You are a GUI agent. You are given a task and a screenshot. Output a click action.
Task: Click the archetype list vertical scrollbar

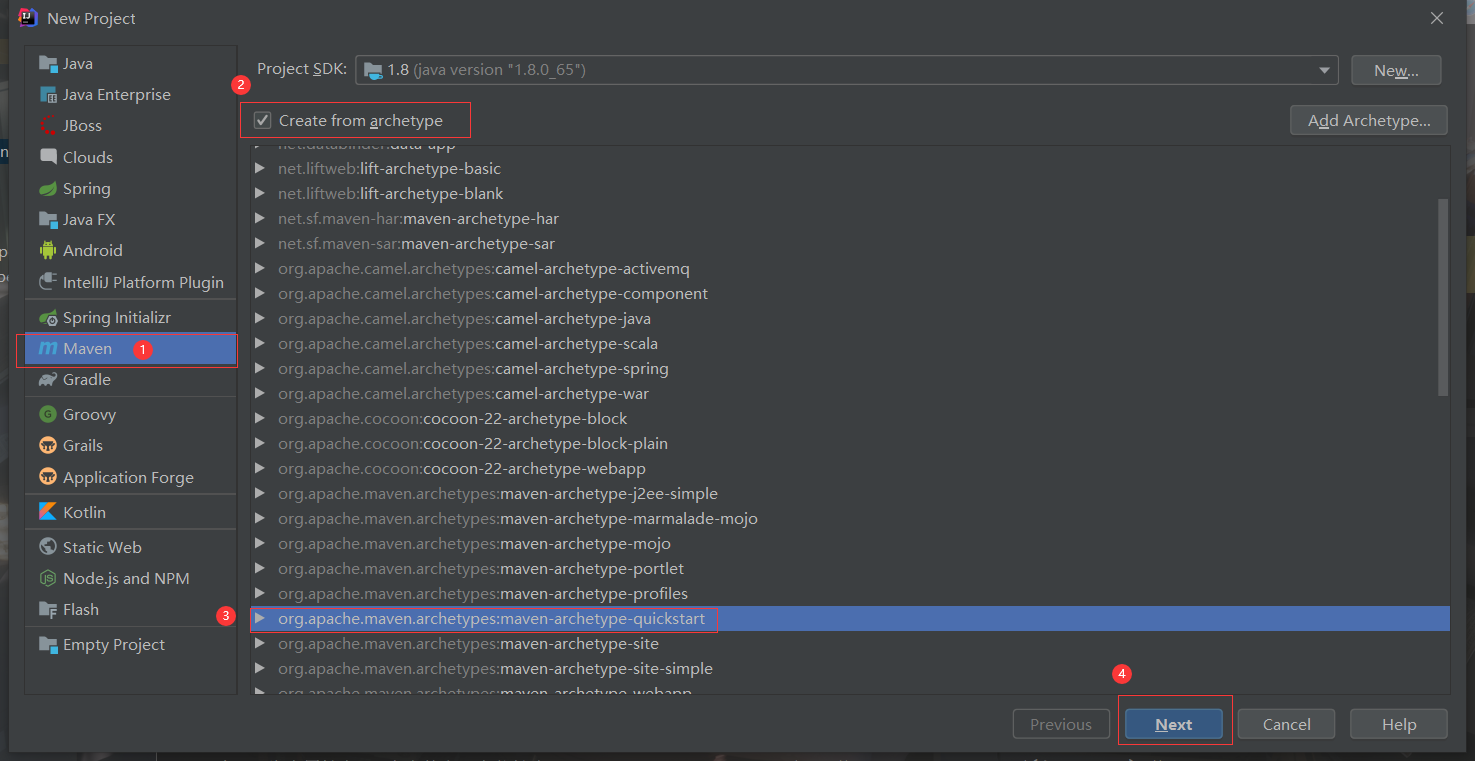pyautogui.click(x=1443, y=297)
